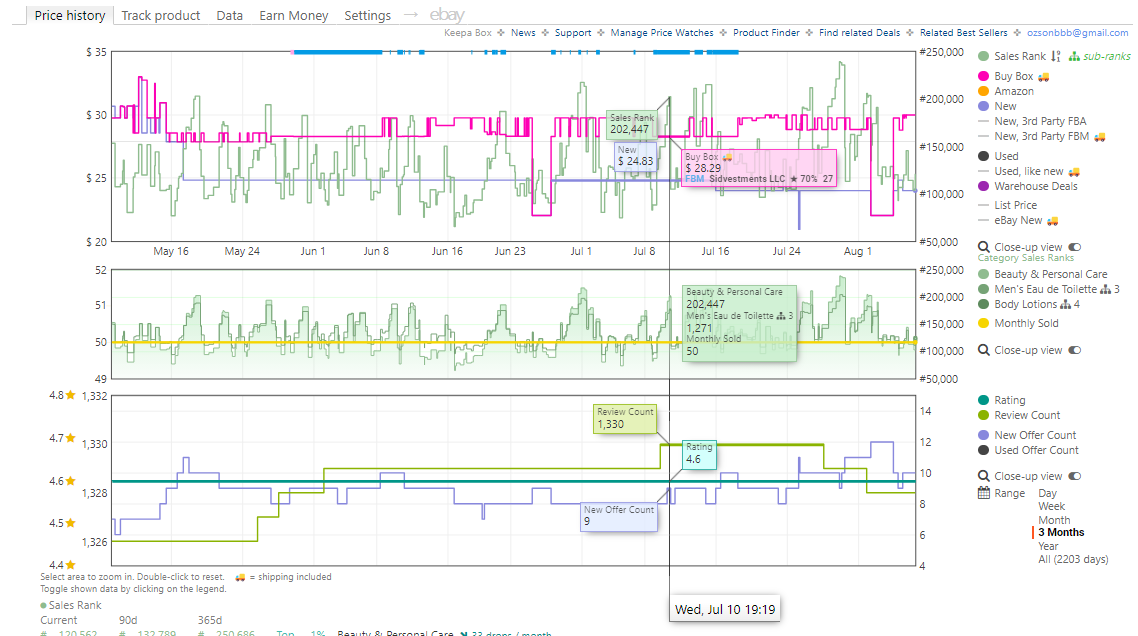Open the Settings tab
This screenshot has height=636, width=1138.
point(367,15)
